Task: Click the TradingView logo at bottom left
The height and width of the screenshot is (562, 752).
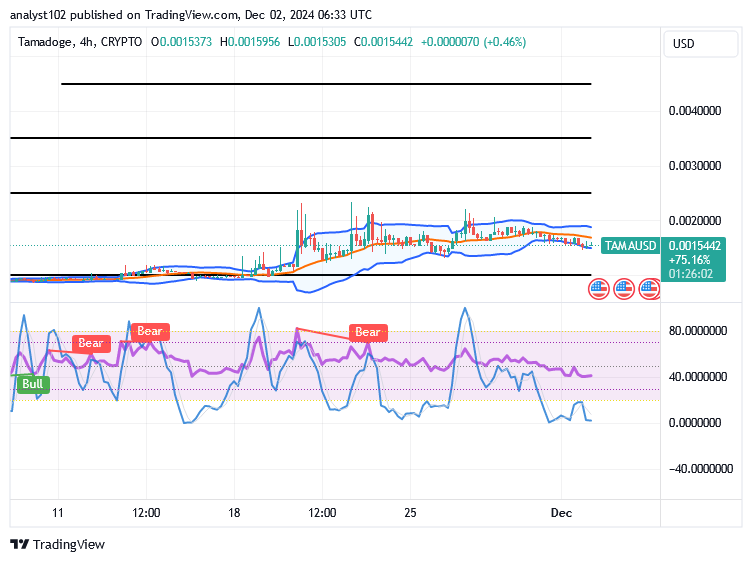Action: click(58, 545)
